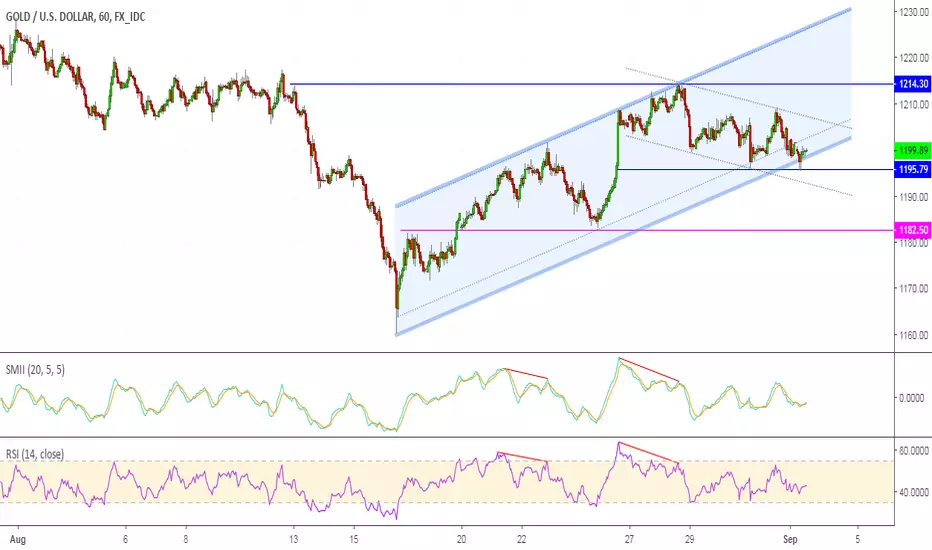The width and height of the screenshot is (932, 550).
Task: Select the blue horizontal line at 1214.30
Action: (592, 84)
